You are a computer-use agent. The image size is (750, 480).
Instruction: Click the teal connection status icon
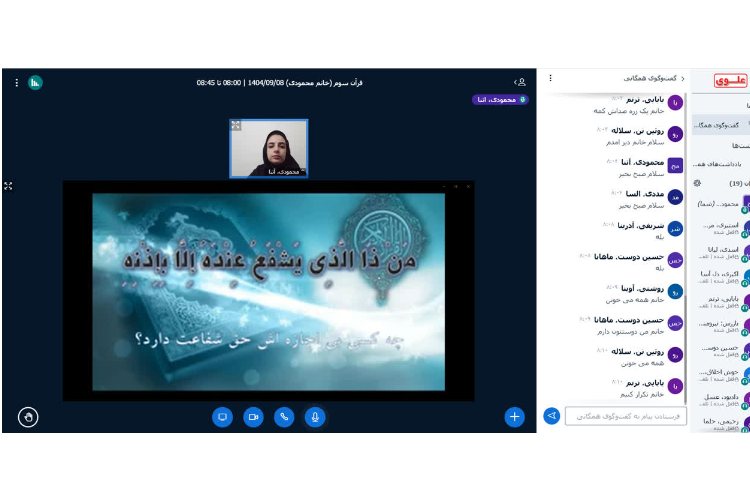[35, 83]
